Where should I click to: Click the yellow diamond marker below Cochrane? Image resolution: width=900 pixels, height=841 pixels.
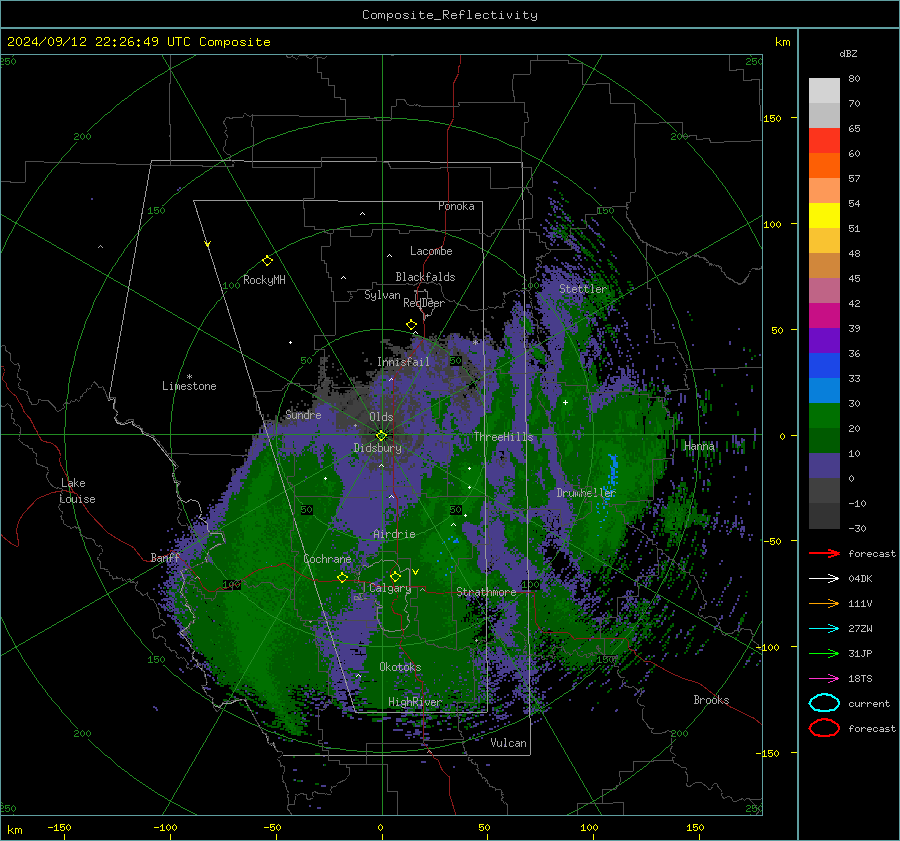point(343,577)
